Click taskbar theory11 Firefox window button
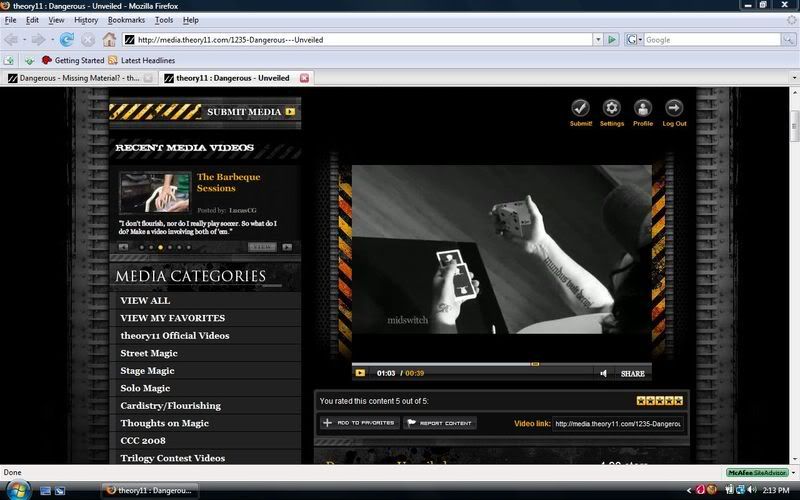The image size is (800, 500). point(150,490)
